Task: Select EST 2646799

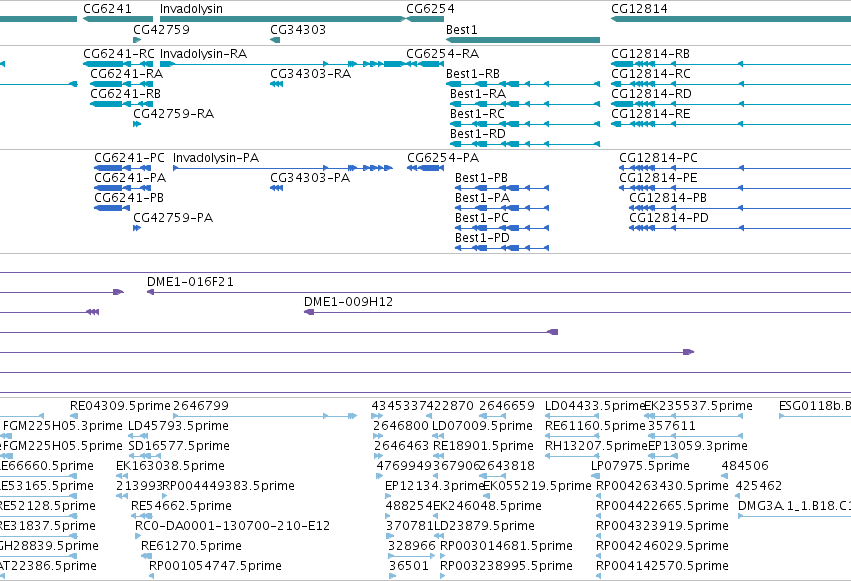Action: point(200,406)
